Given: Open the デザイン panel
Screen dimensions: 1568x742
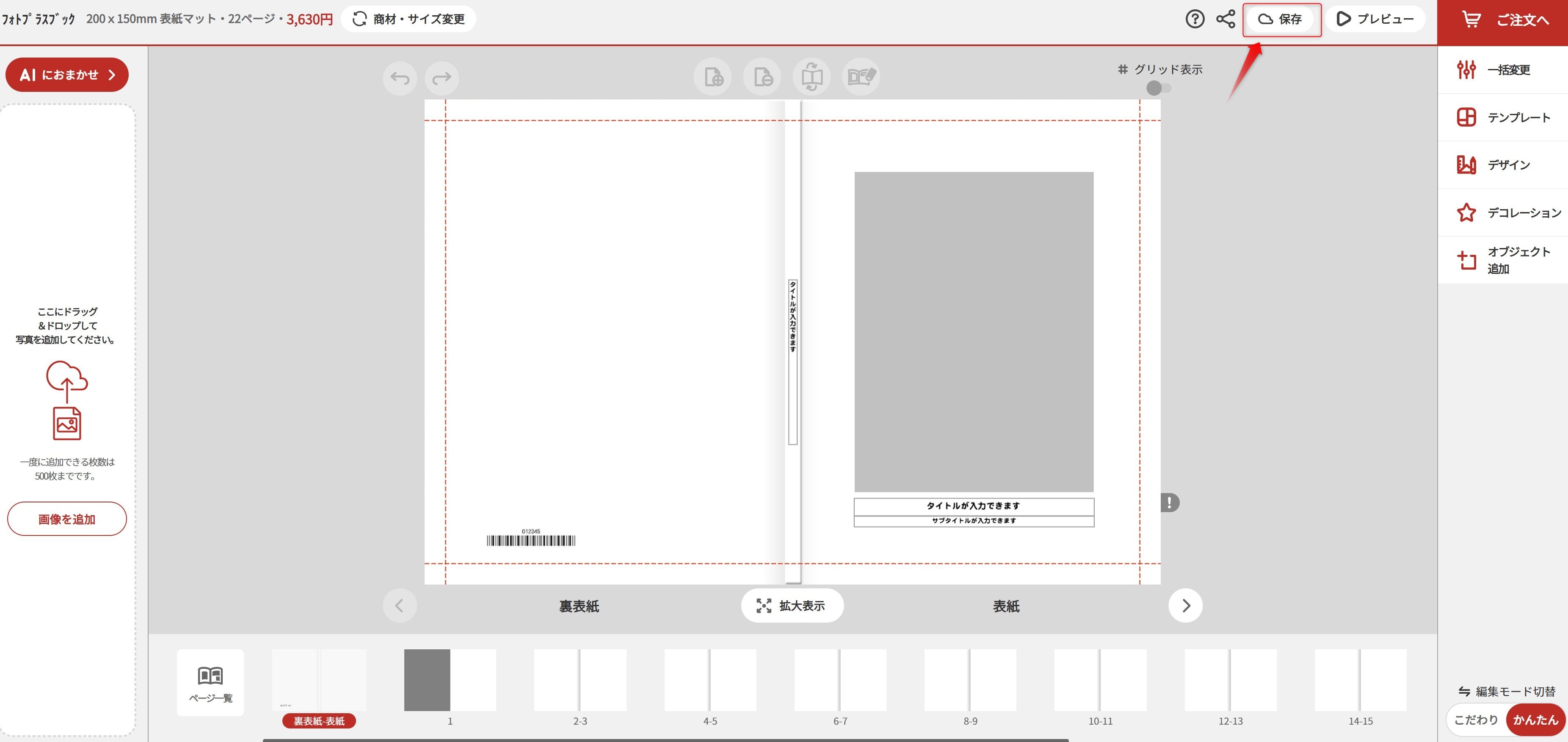Looking at the screenshot, I should coord(1503,164).
